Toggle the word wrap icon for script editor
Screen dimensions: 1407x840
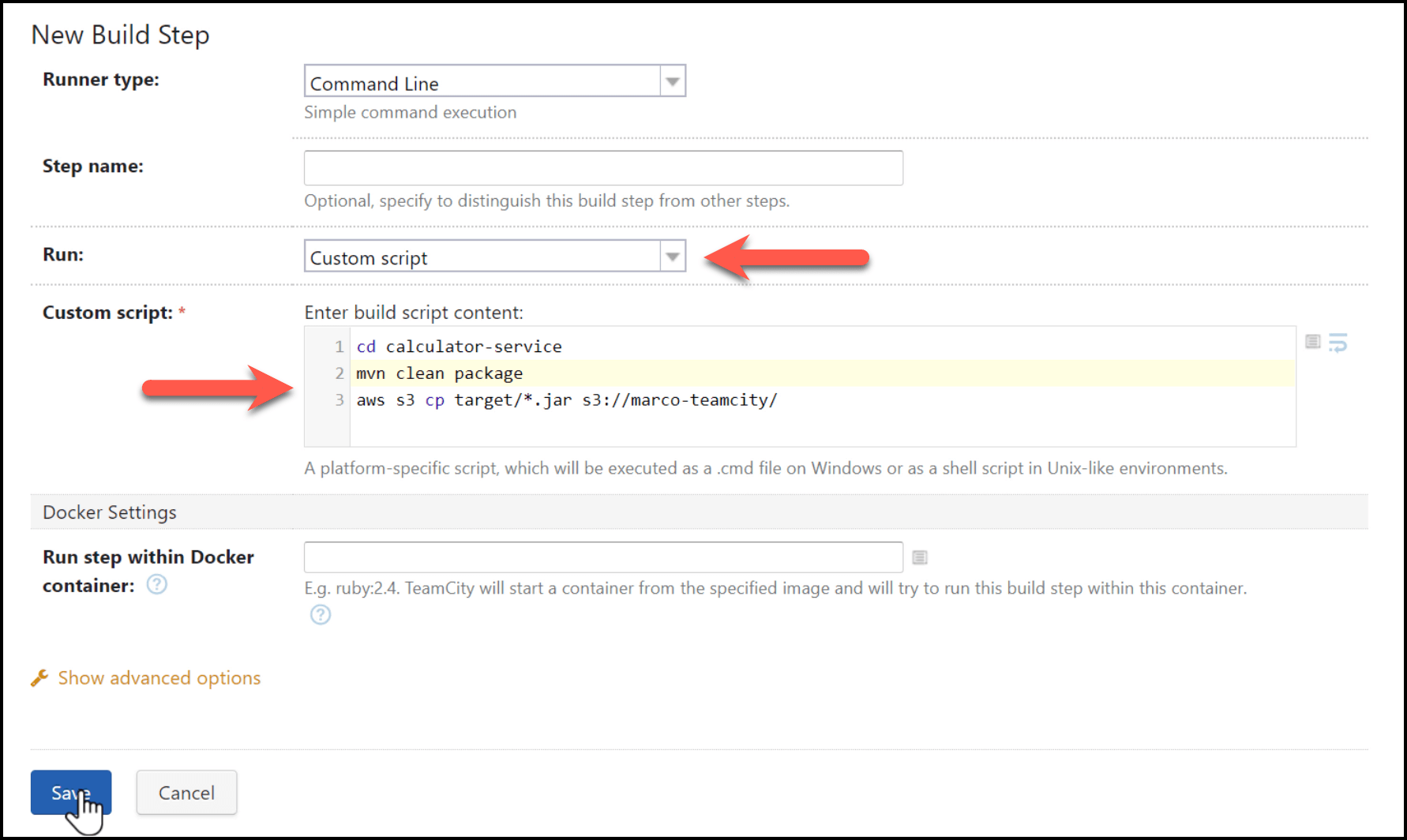coord(1338,343)
